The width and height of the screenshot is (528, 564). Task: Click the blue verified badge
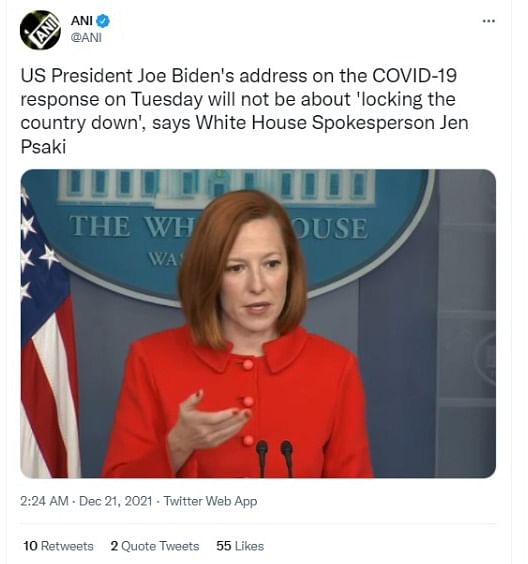104,21
